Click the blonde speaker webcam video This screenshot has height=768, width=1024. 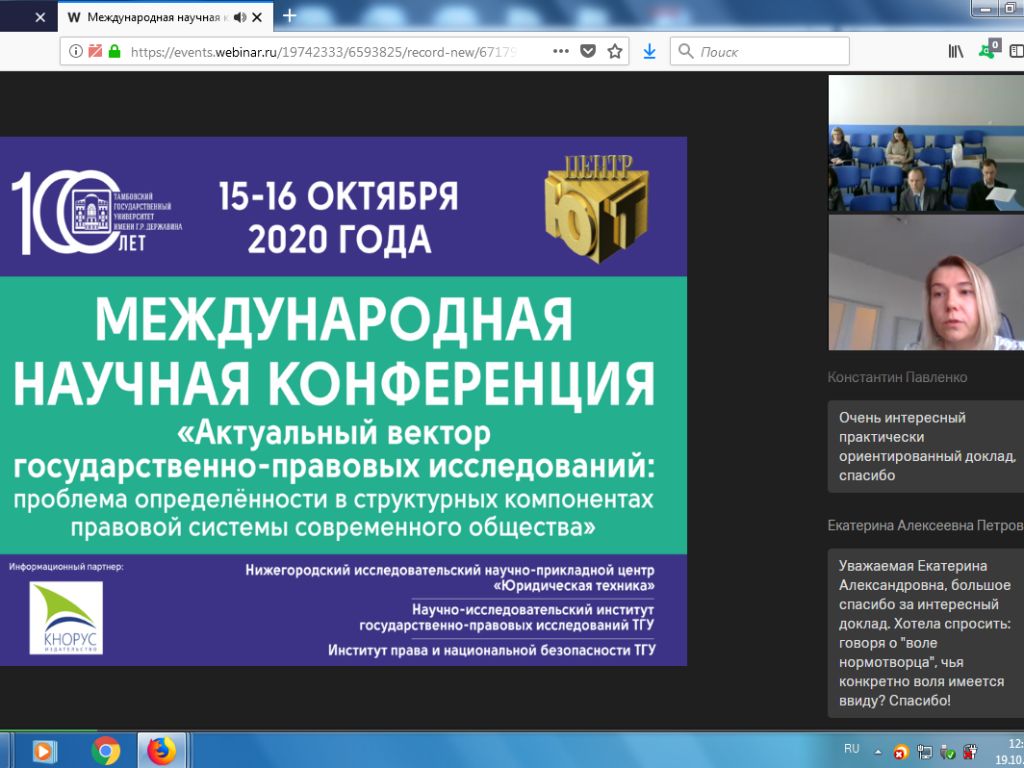(926, 283)
